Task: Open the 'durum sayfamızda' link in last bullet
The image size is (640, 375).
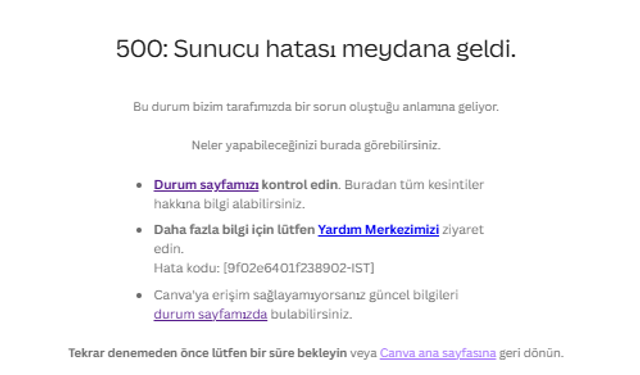Action: point(210,314)
